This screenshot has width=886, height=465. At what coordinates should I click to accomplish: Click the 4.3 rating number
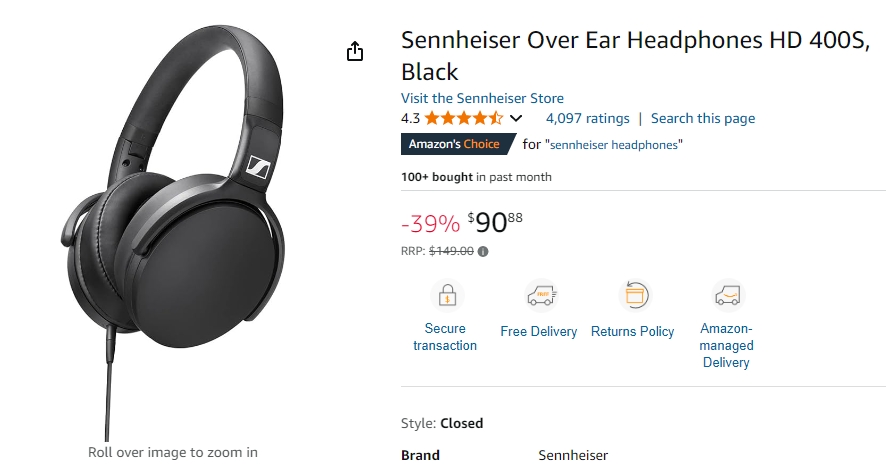[x=410, y=119]
